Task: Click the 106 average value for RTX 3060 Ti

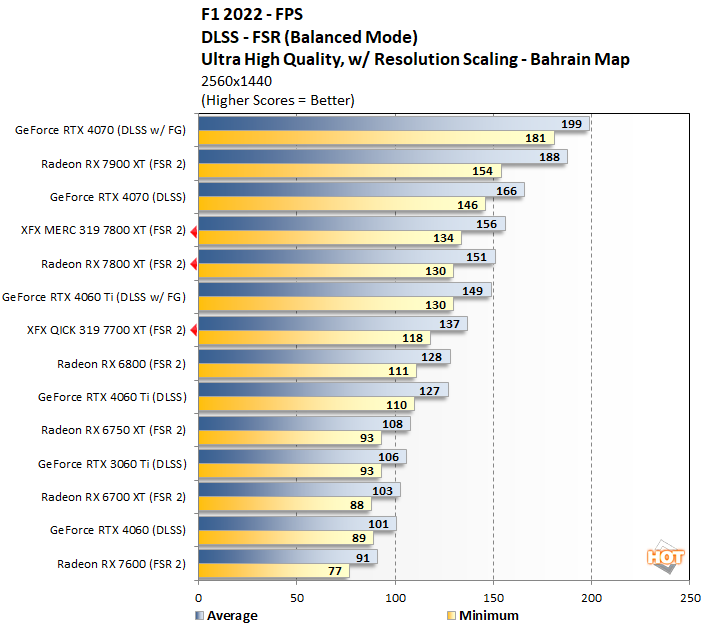Action: 388,457
